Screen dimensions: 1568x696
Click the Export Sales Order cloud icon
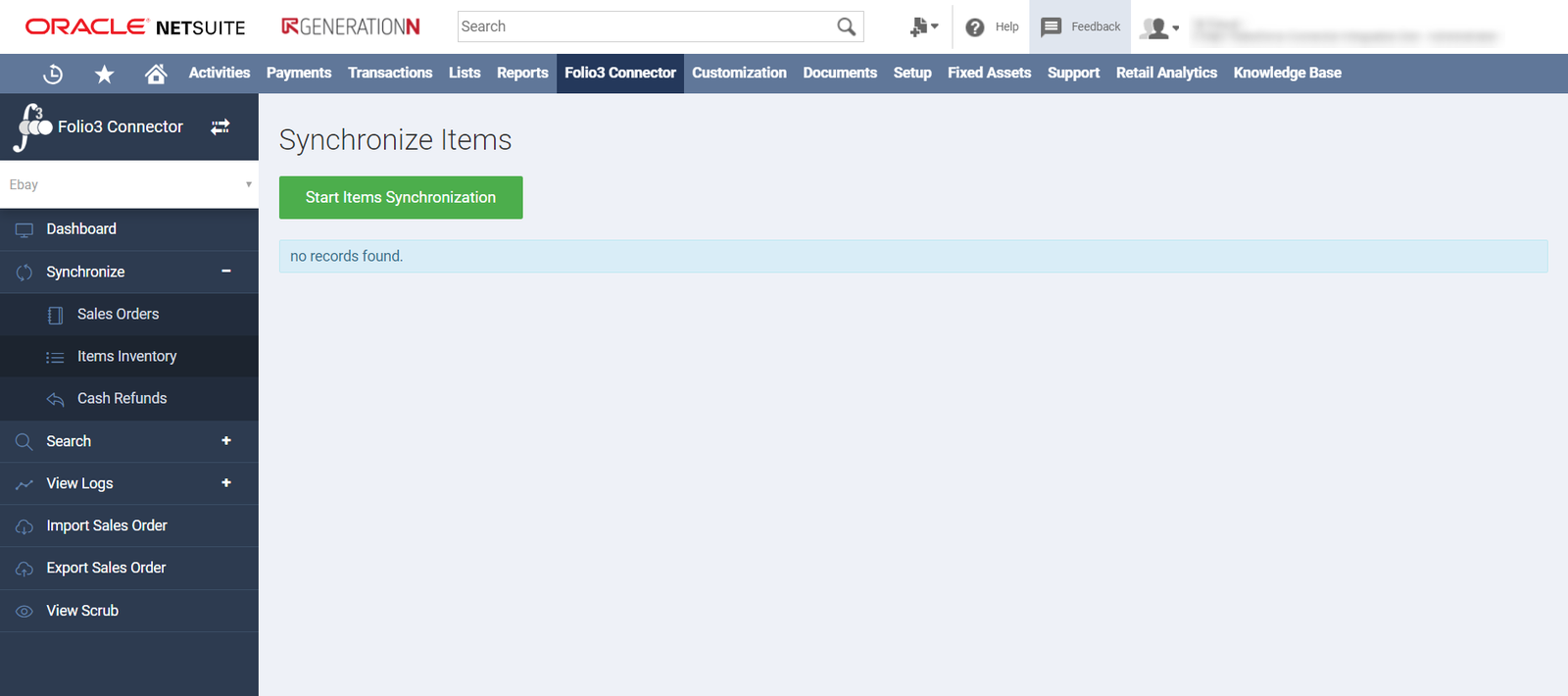pos(24,569)
